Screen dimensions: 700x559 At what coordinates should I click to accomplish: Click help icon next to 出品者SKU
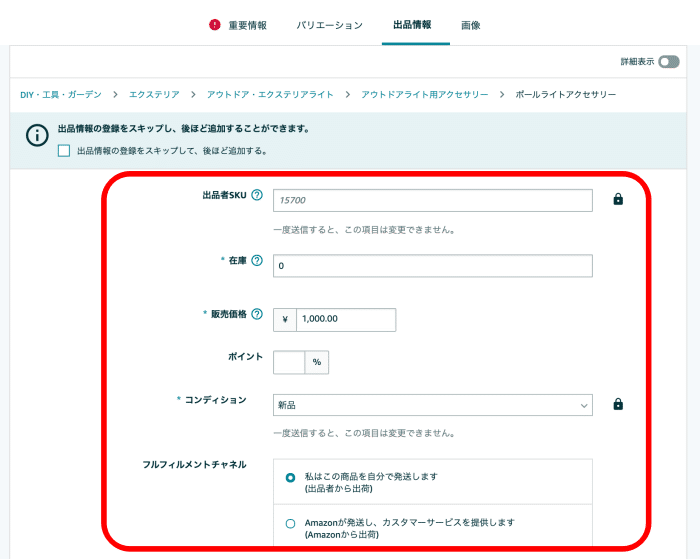coord(257,195)
